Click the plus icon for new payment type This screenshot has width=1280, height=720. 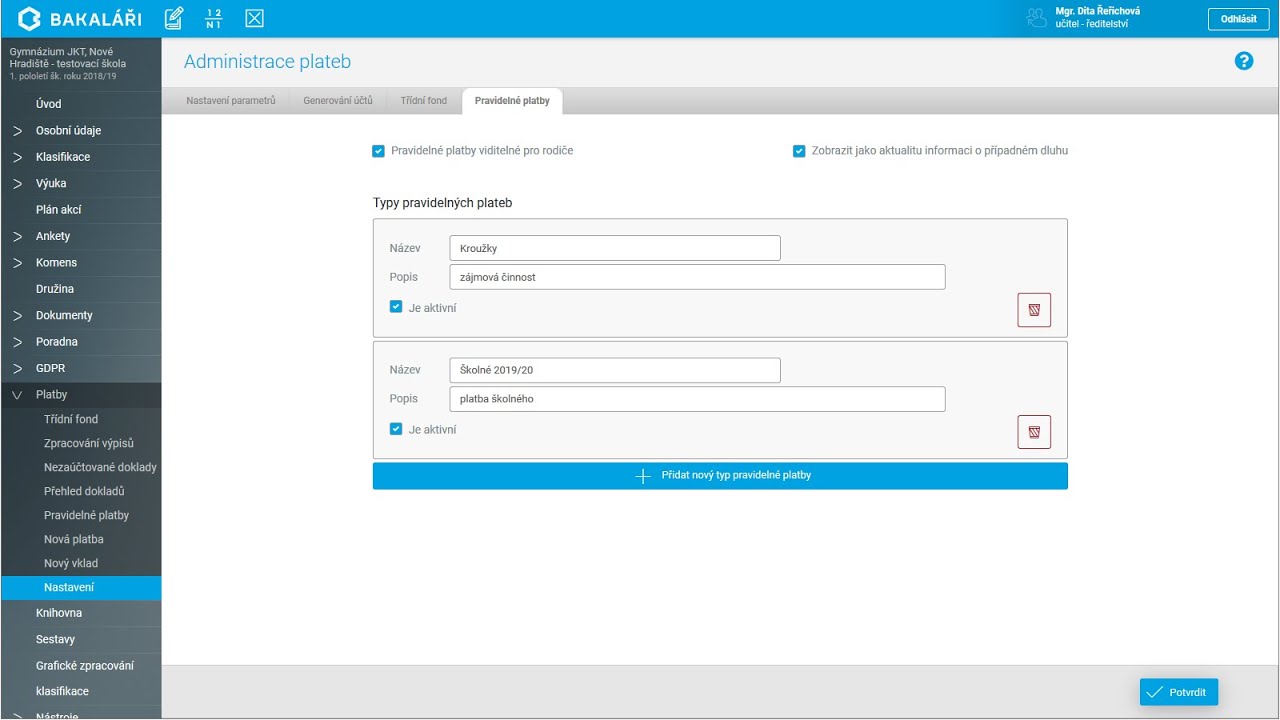(644, 476)
